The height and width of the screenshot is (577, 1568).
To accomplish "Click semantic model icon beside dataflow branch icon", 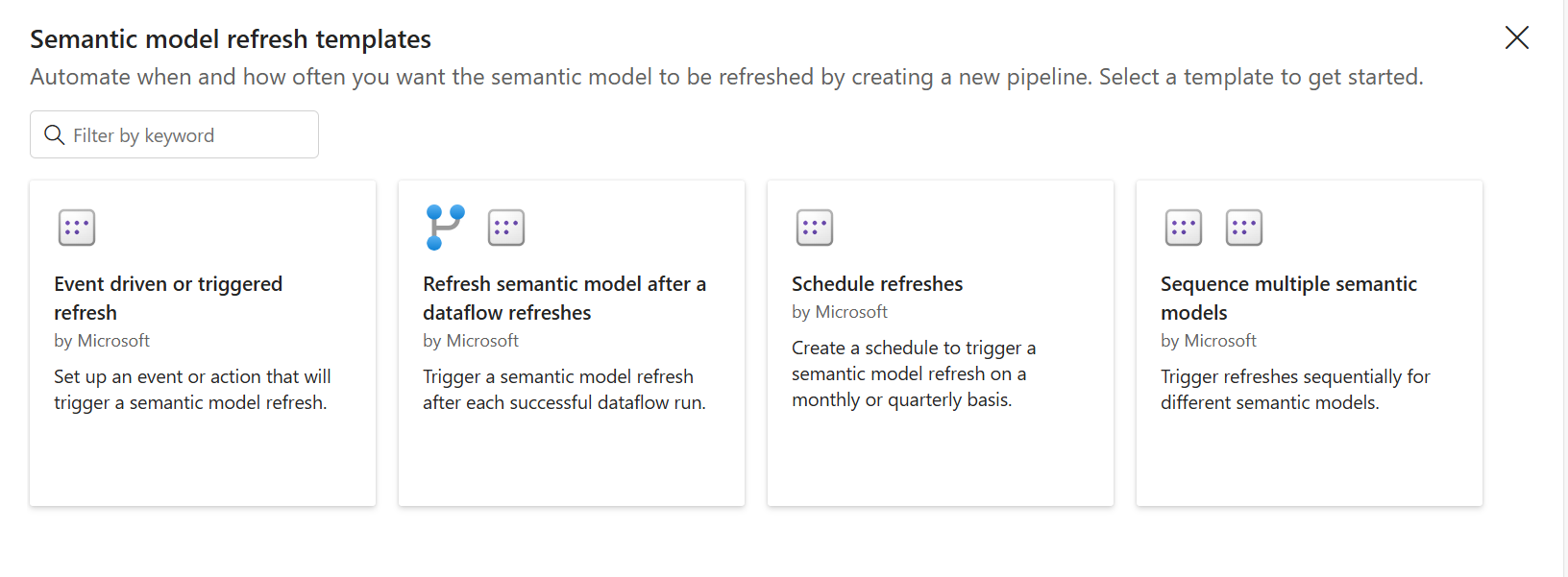I will [x=506, y=228].
